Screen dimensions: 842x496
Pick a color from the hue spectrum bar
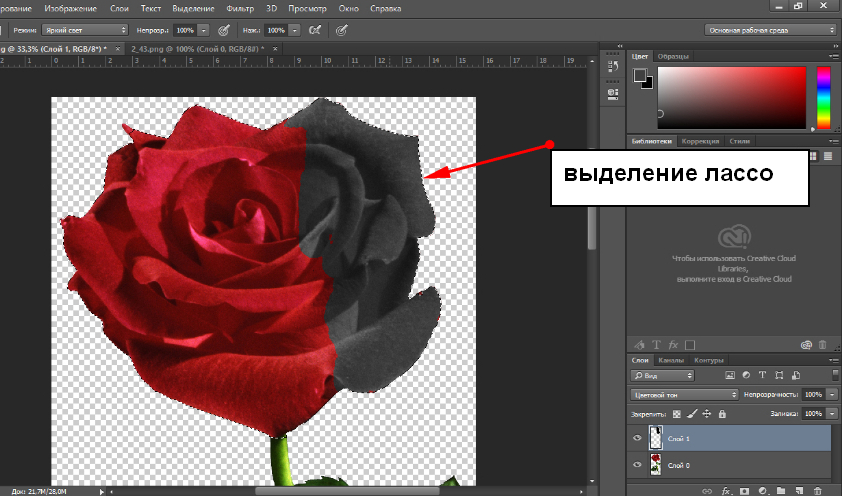[823, 97]
